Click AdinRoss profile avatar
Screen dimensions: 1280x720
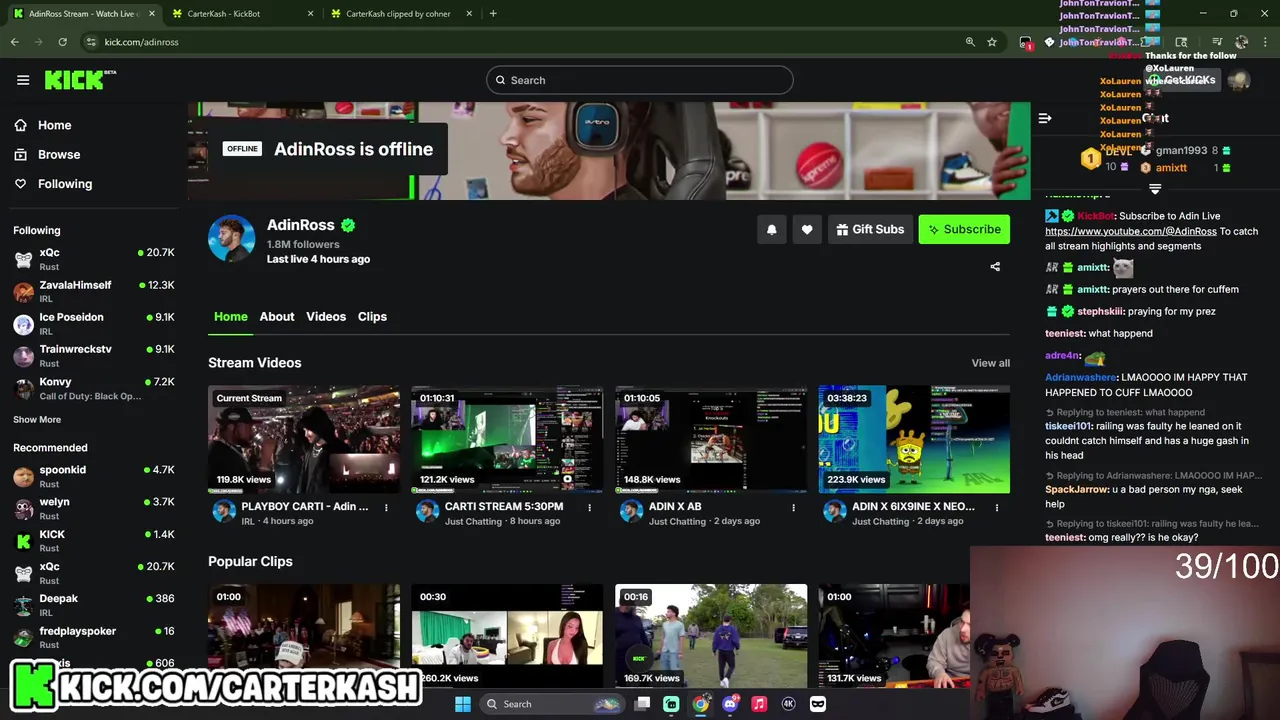(231, 239)
